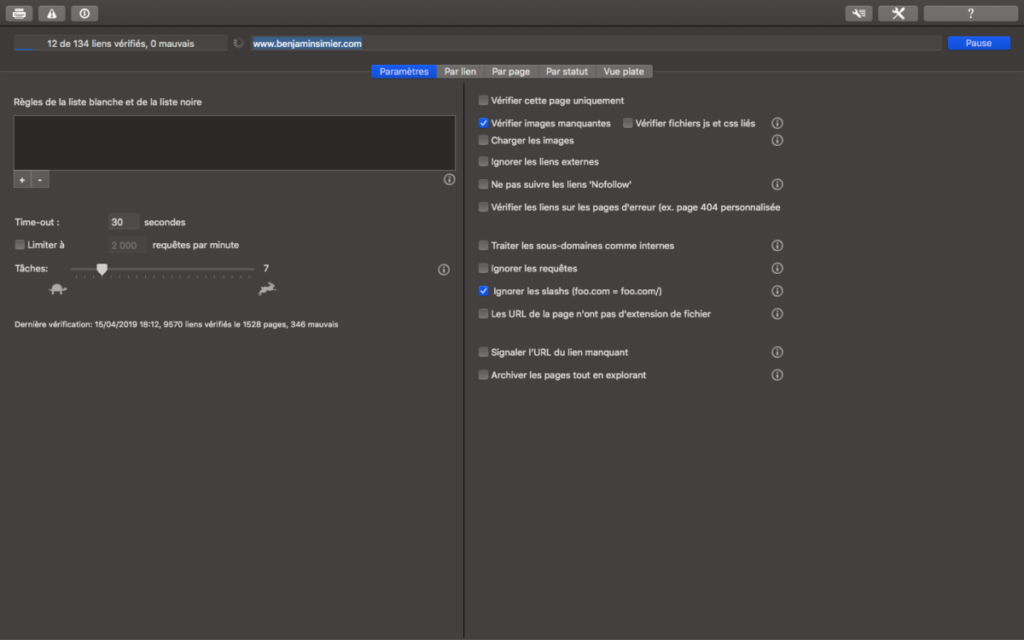
Task: Switch to the Par lien tab
Action: click(460, 72)
